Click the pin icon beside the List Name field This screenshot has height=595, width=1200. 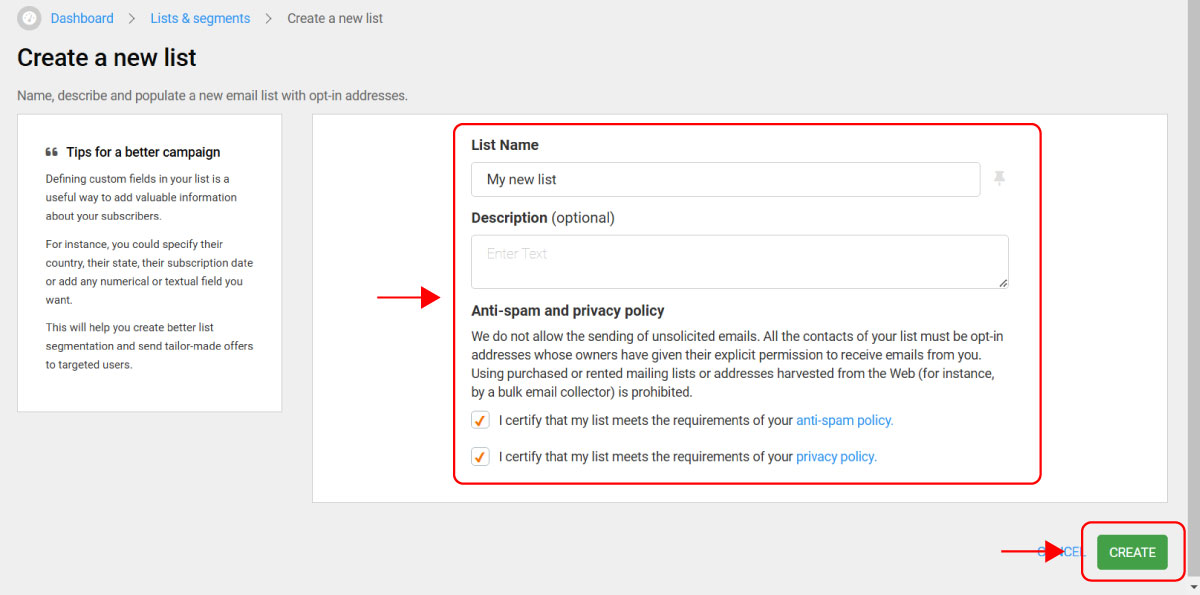tap(999, 178)
